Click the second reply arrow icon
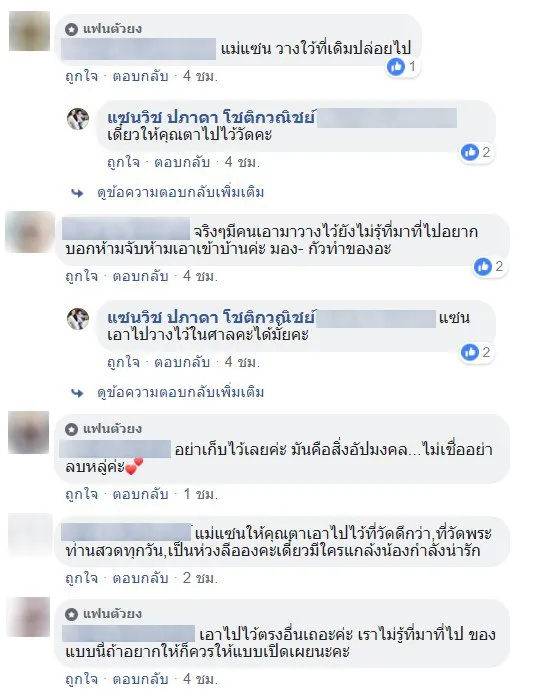Image resolution: width=534 pixels, height=698 pixels. coord(77,393)
